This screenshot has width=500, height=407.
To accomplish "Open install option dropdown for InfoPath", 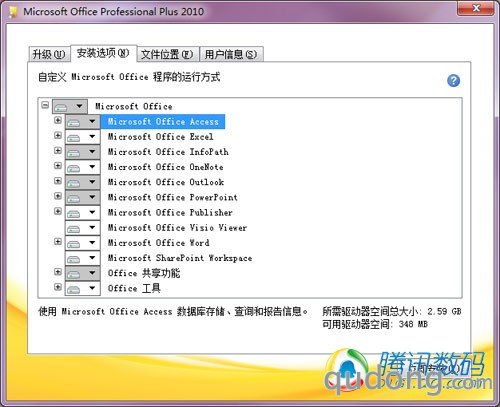I will coord(83,152).
